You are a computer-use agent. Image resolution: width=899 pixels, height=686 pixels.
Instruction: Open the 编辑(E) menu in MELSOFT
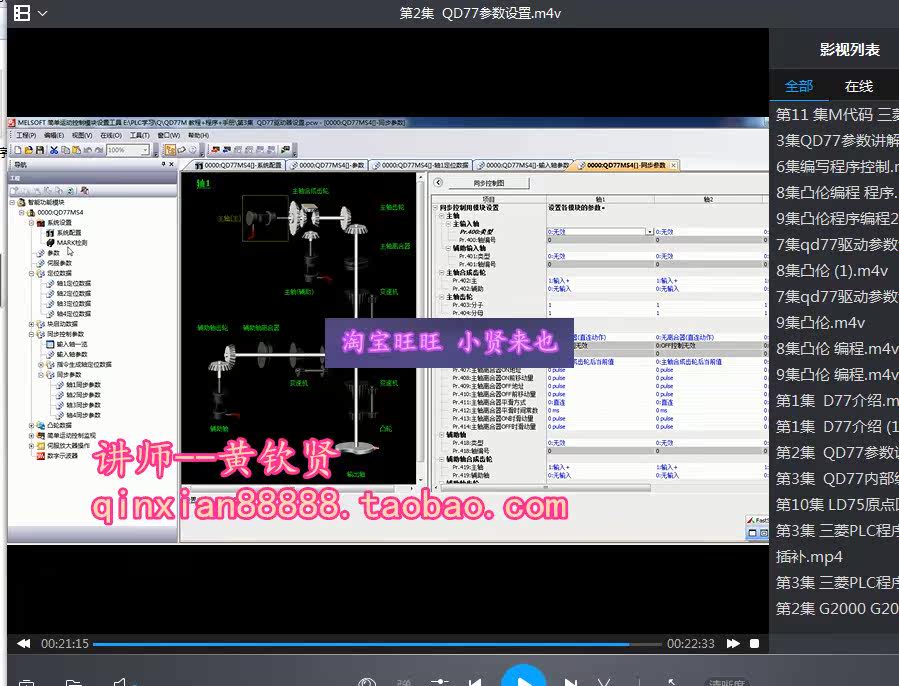(53, 135)
